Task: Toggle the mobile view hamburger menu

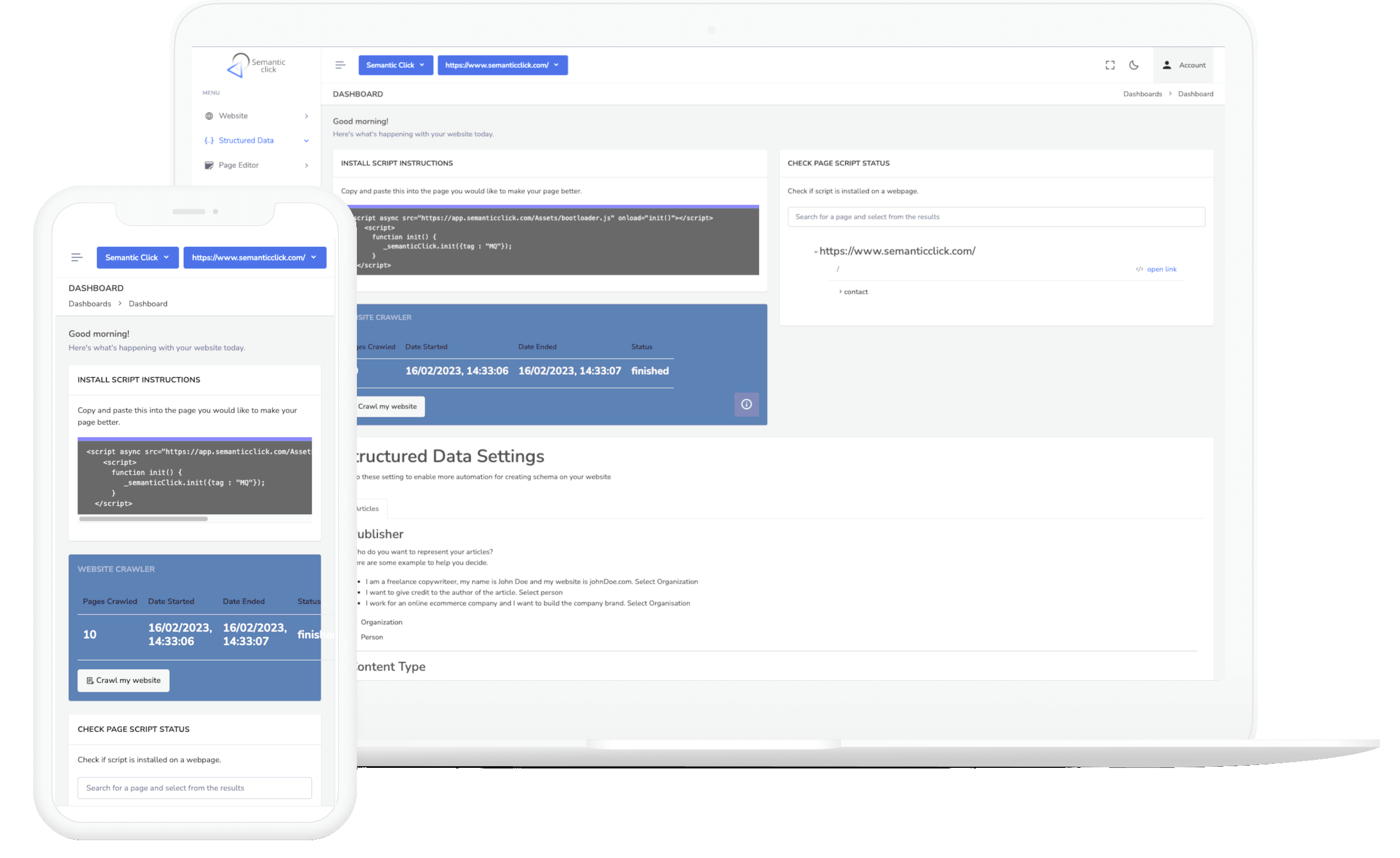Action: point(77,257)
